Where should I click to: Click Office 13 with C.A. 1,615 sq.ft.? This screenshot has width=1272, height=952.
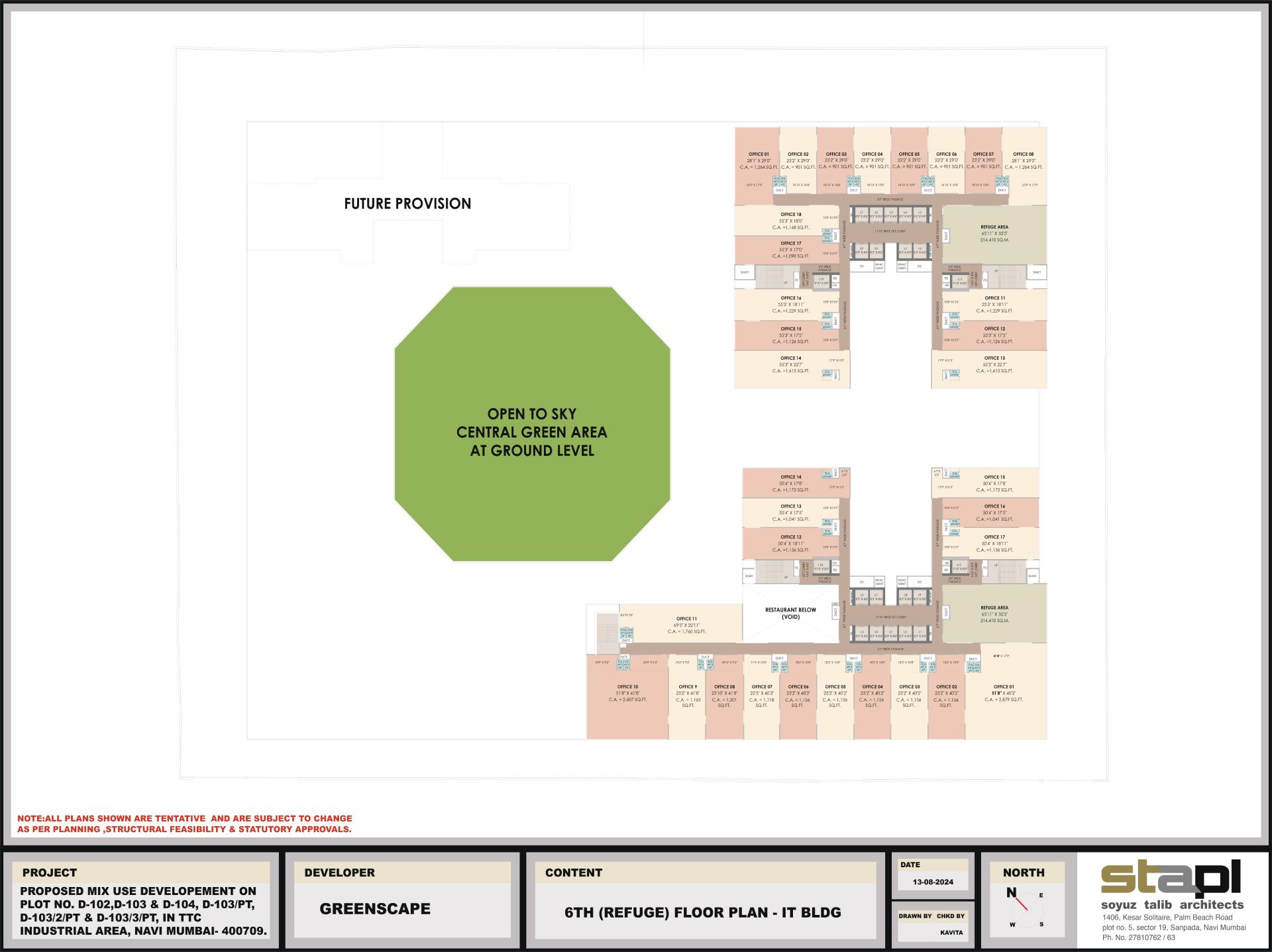pos(990,369)
